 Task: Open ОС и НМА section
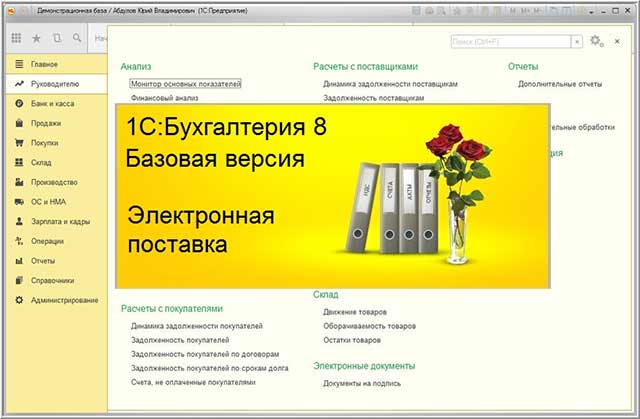coord(57,202)
